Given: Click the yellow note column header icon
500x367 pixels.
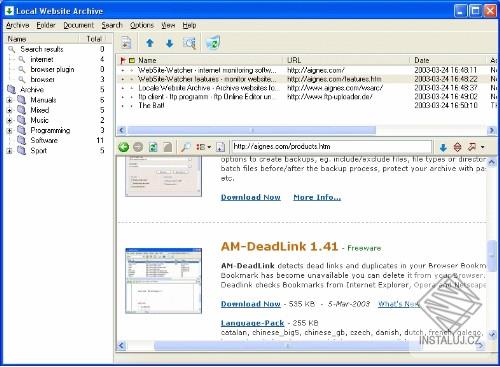Looking at the screenshot, I should (x=132, y=60).
